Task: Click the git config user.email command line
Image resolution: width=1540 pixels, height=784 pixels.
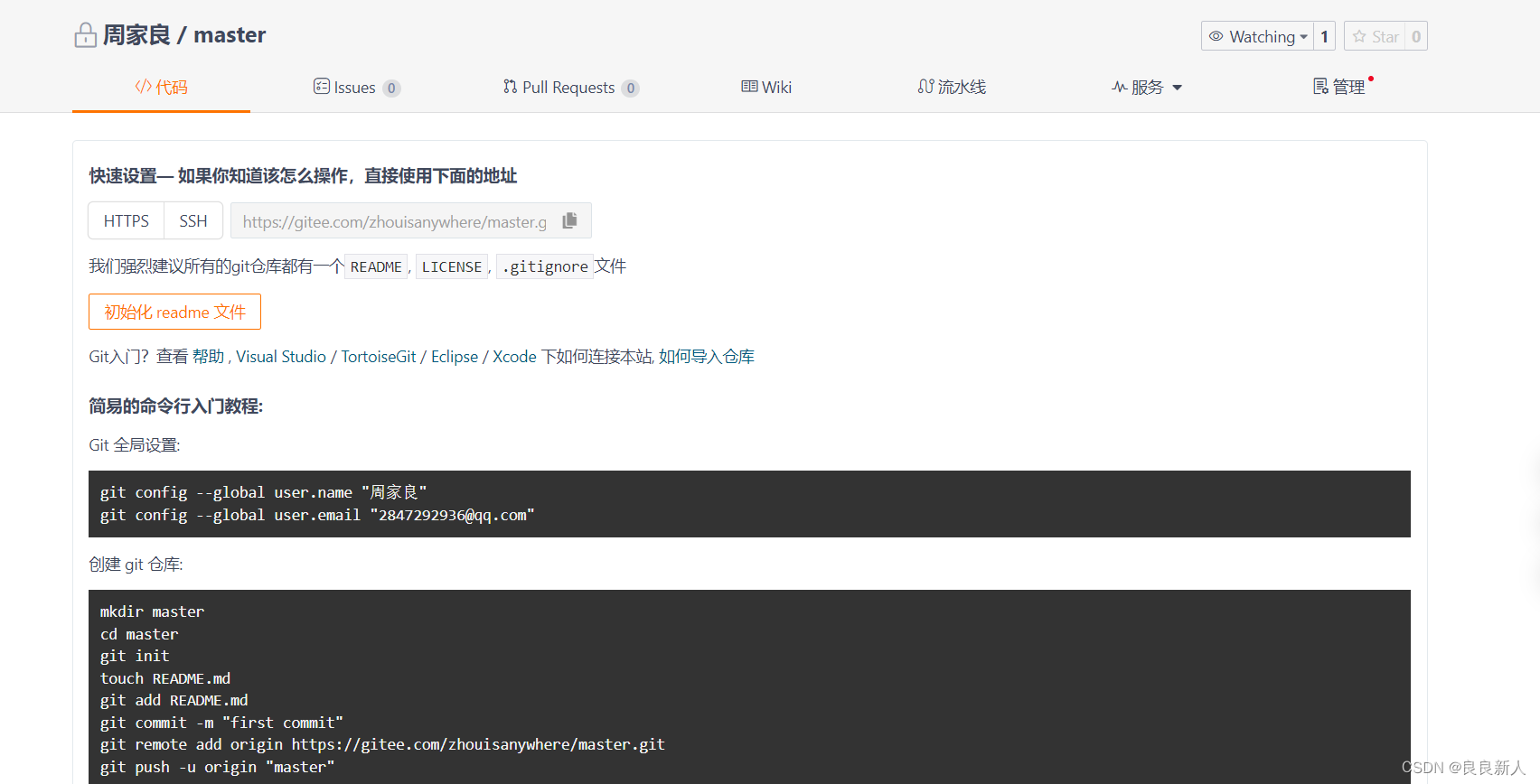Action: tap(317, 515)
